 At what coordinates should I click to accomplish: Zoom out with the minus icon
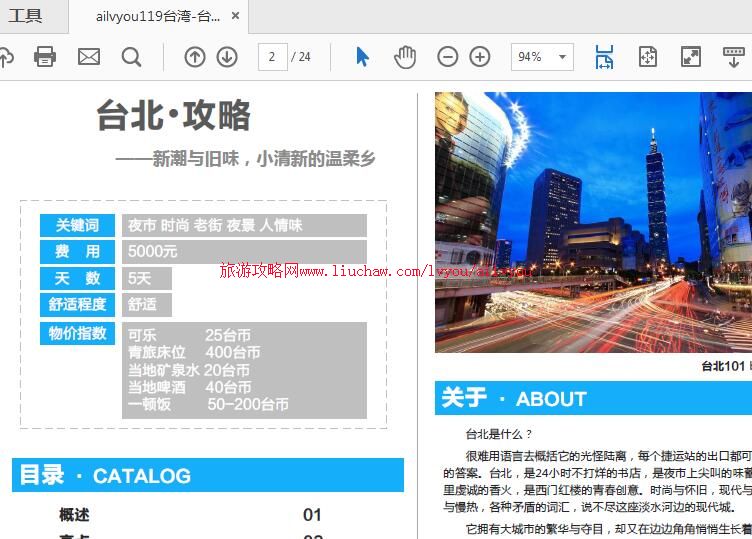pyautogui.click(x=448, y=57)
